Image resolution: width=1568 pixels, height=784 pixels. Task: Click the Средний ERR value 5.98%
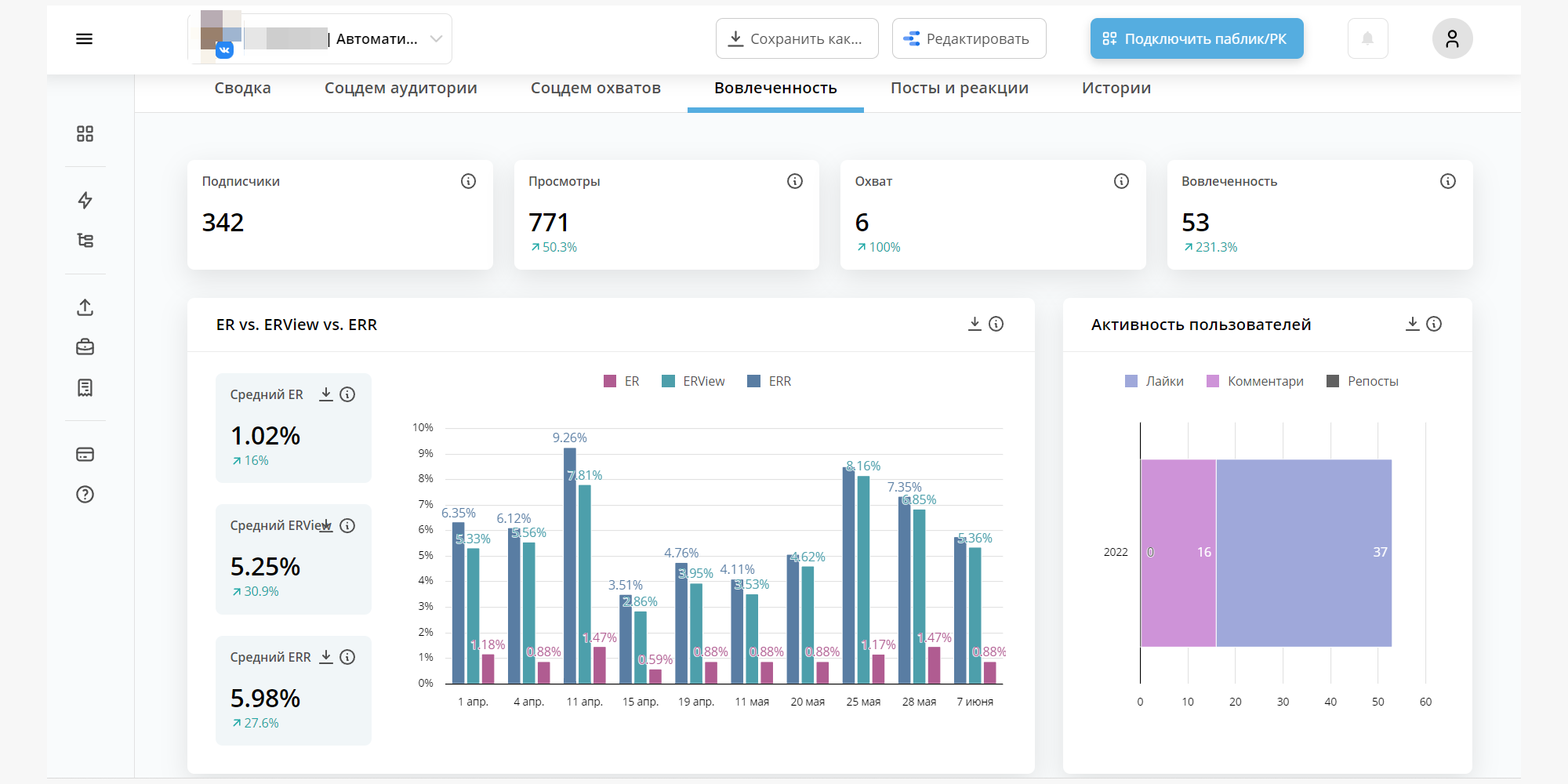coord(265,698)
